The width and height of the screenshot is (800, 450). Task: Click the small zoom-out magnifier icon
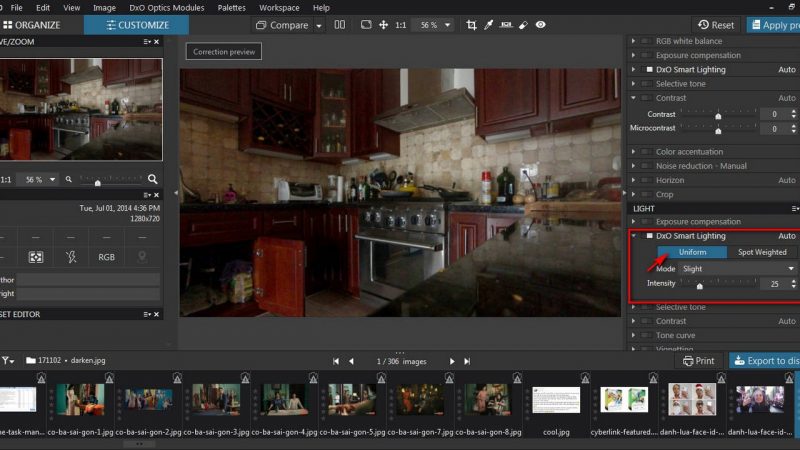(68, 179)
